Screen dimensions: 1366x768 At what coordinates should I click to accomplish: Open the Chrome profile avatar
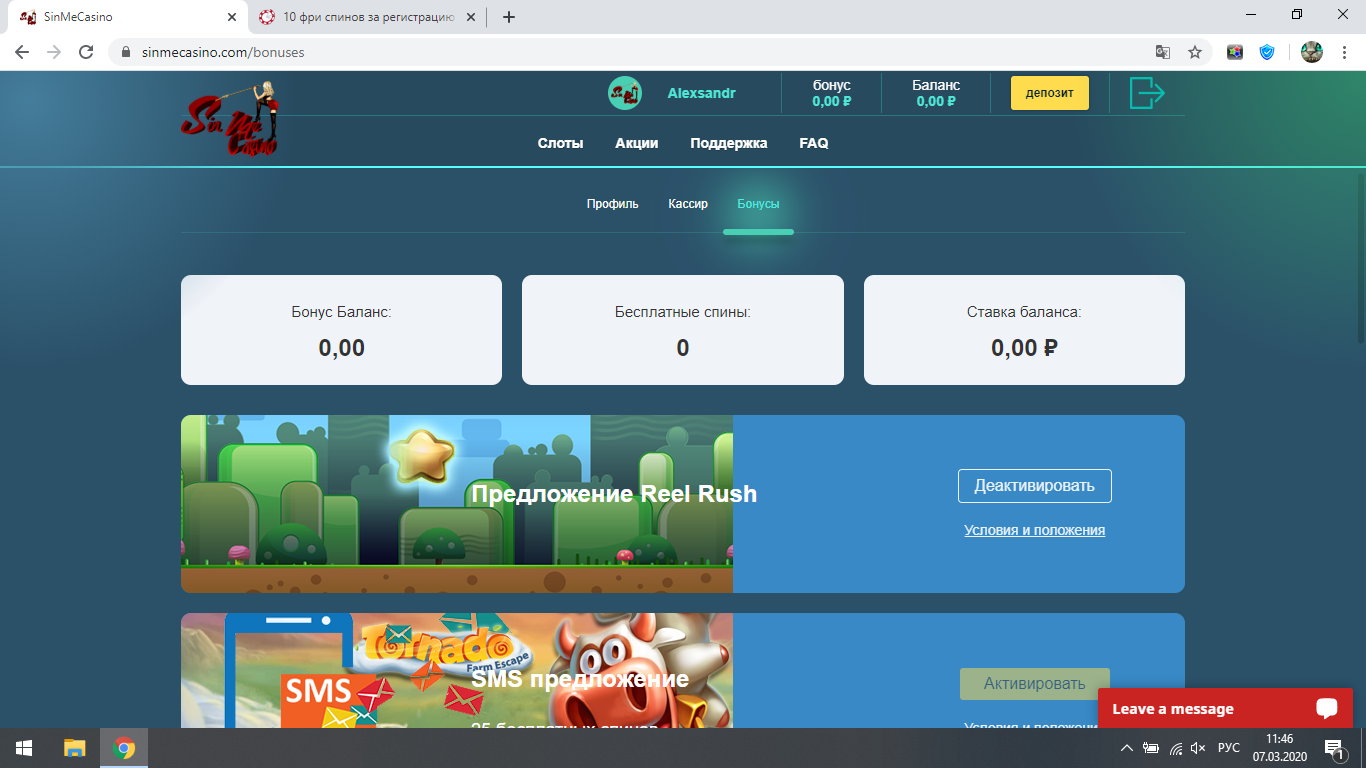1312,52
